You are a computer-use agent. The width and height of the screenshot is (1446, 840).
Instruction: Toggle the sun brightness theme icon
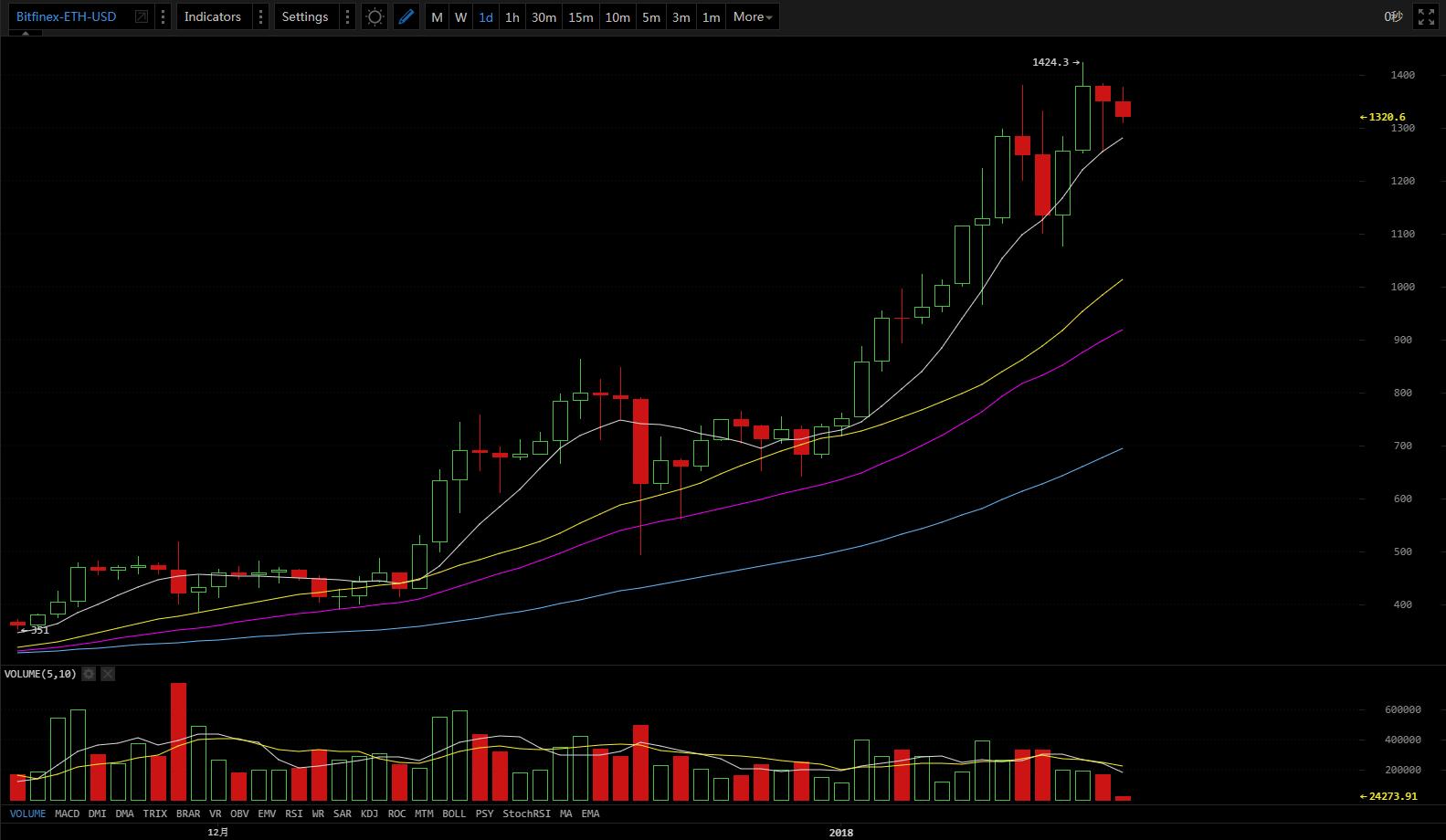pyautogui.click(x=375, y=16)
